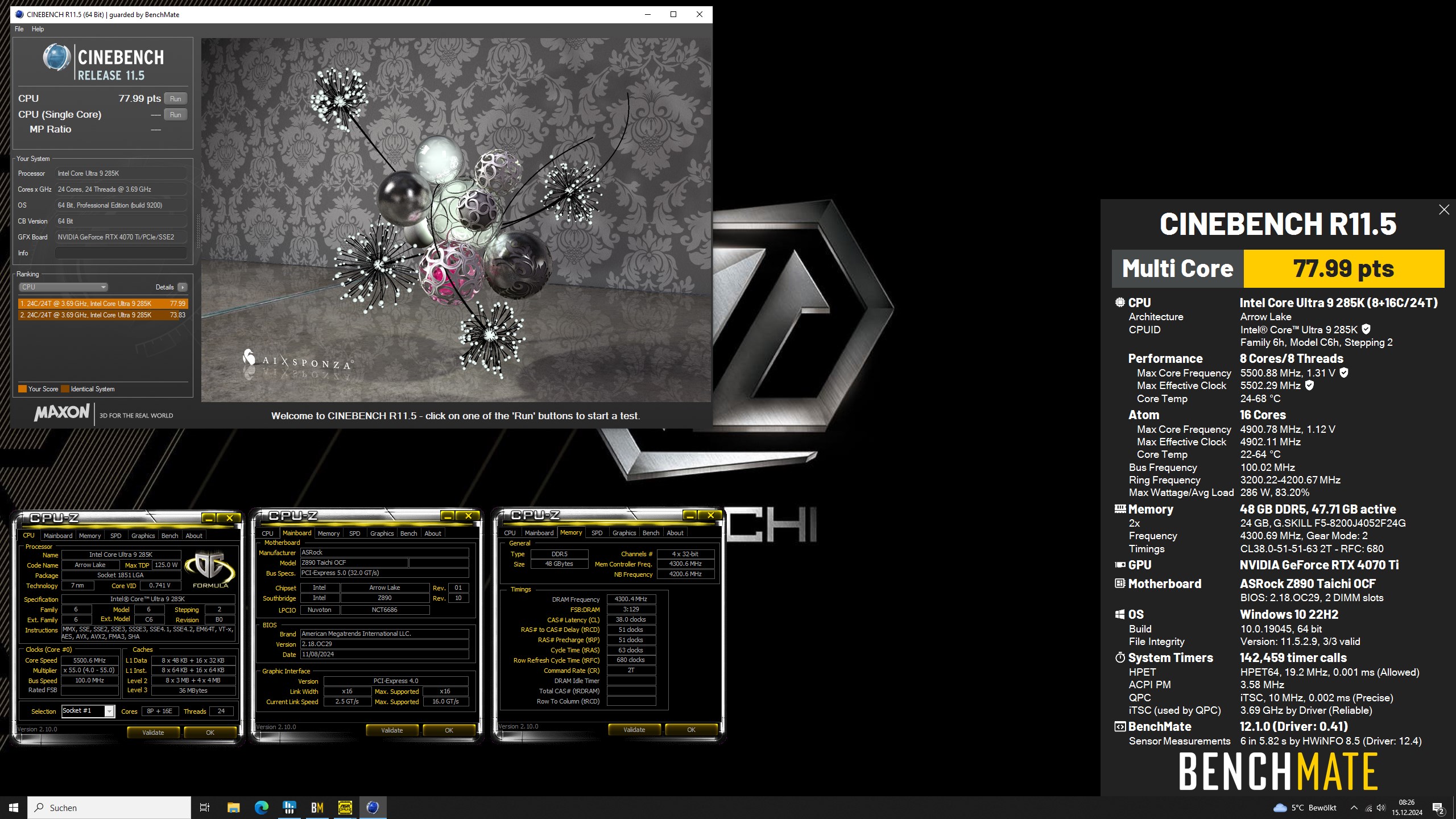Minimize the CPU-Z Memory window
The height and width of the screenshot is (819, 1456).
pos(690,515)
